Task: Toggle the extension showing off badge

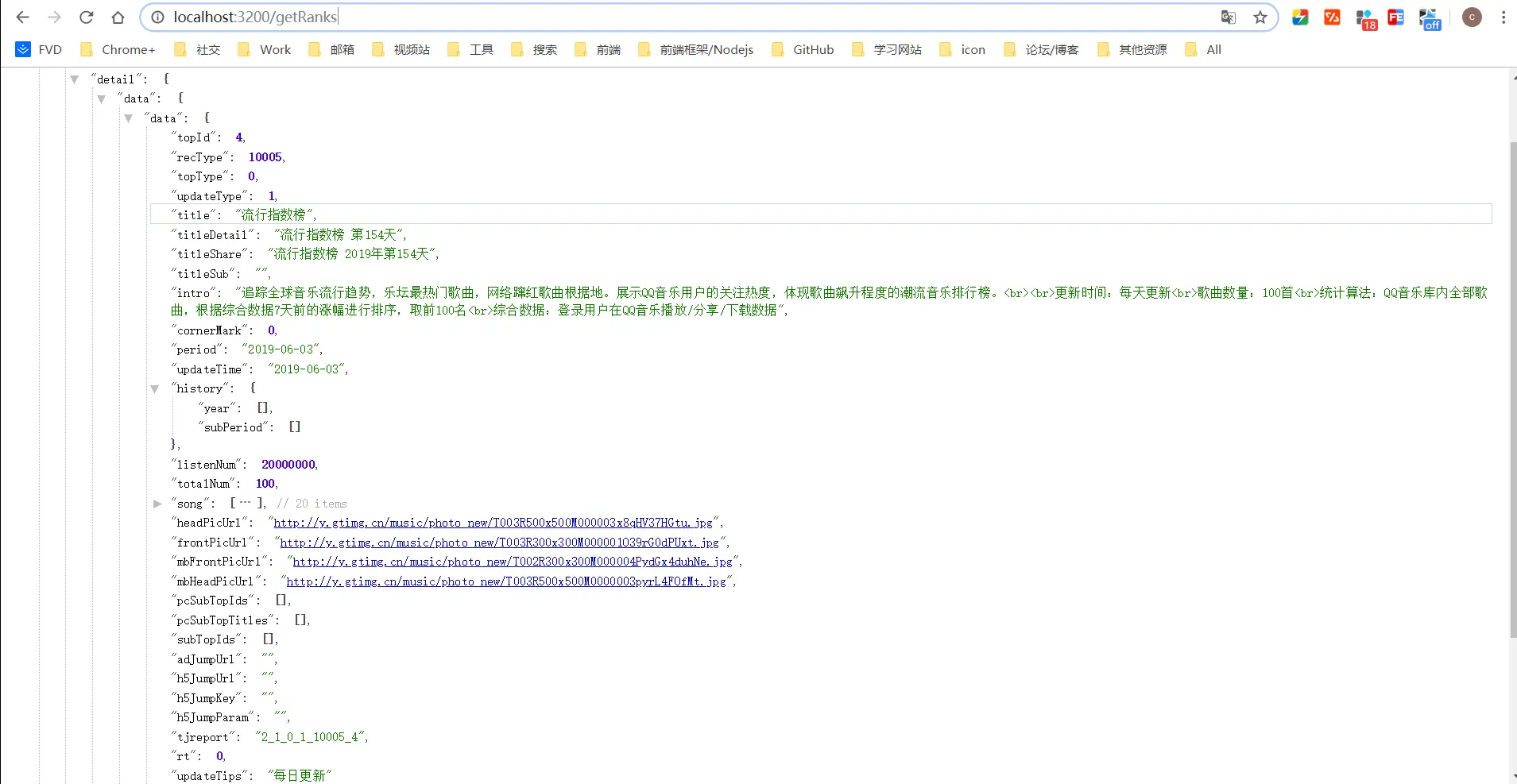Action: click(x=1430, y=18)
